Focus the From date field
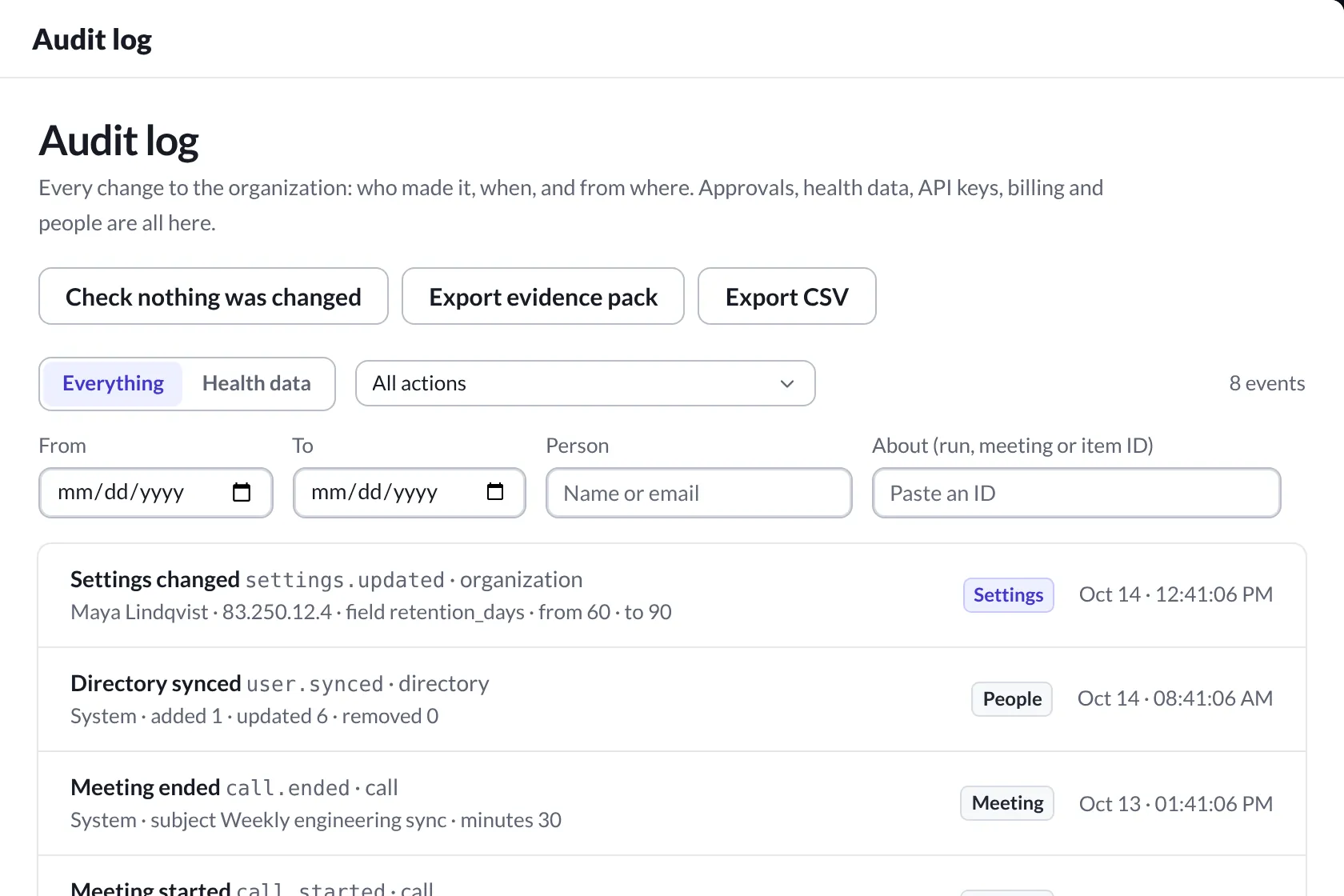This screenshot has width=1344, height=896. click(156, 493)
